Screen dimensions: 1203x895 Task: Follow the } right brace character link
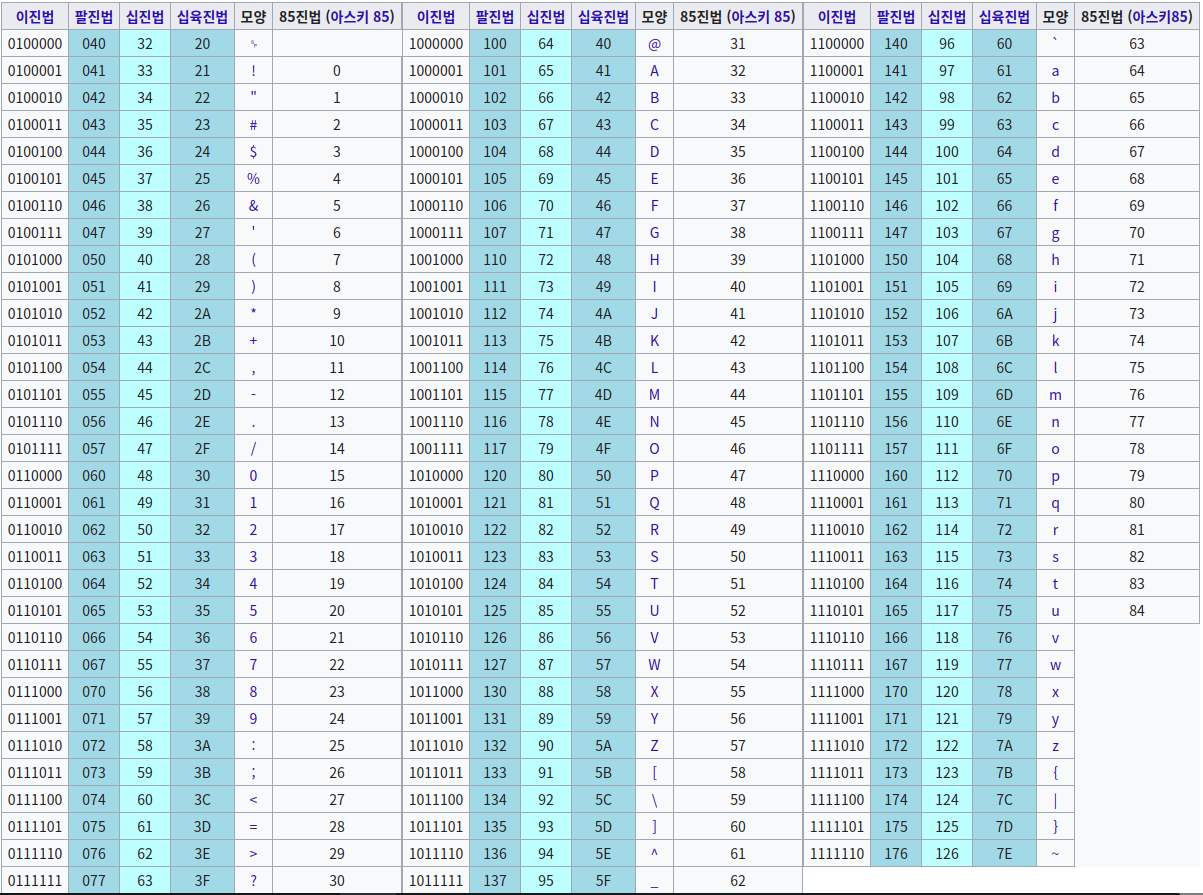pos(1056,827)
